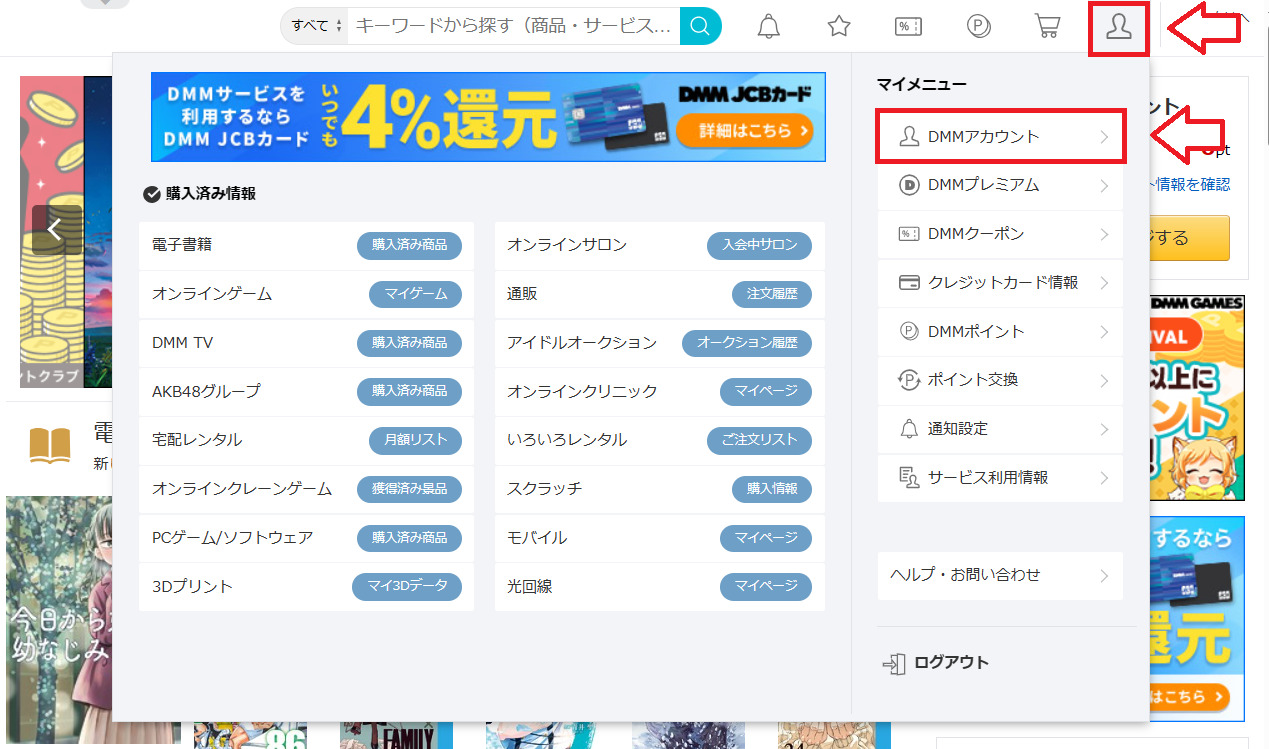Expand the ポイント交換 chevron
Viewport: 1269px width, 749px height.
tap(1104, 381)
